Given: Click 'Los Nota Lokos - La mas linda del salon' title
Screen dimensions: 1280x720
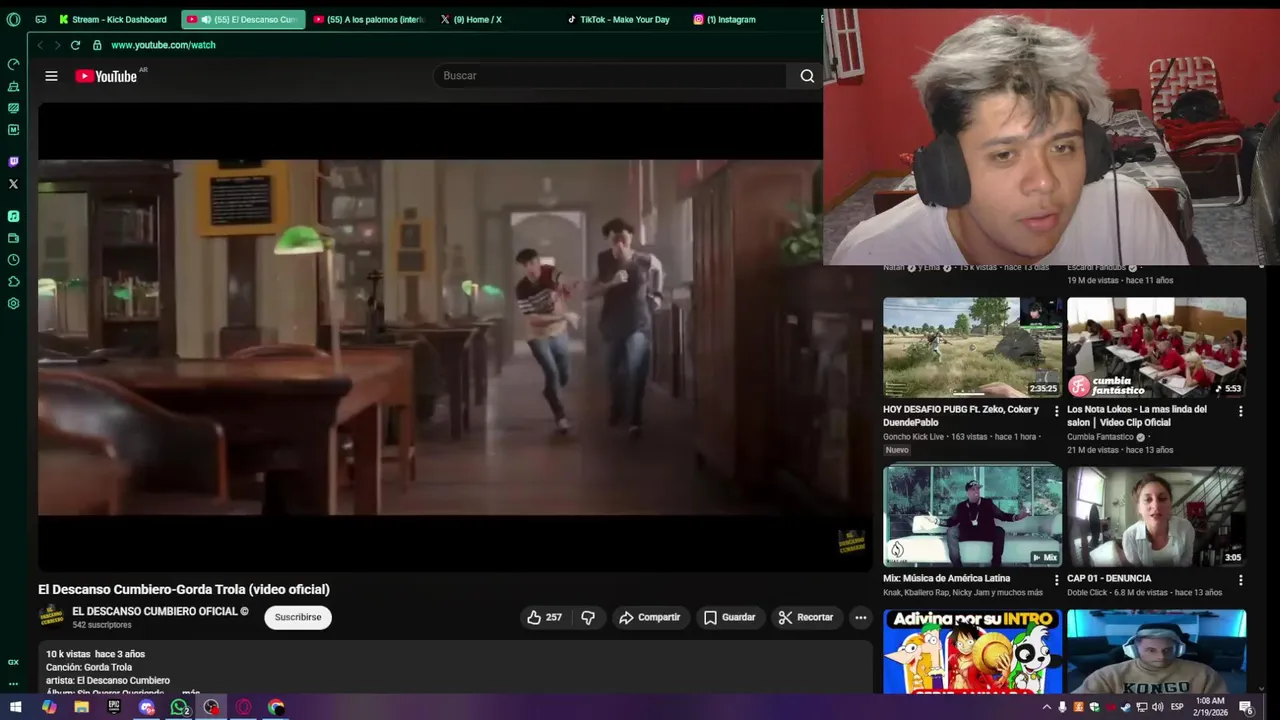Looking at the screenshot, I should (1137, 416).
